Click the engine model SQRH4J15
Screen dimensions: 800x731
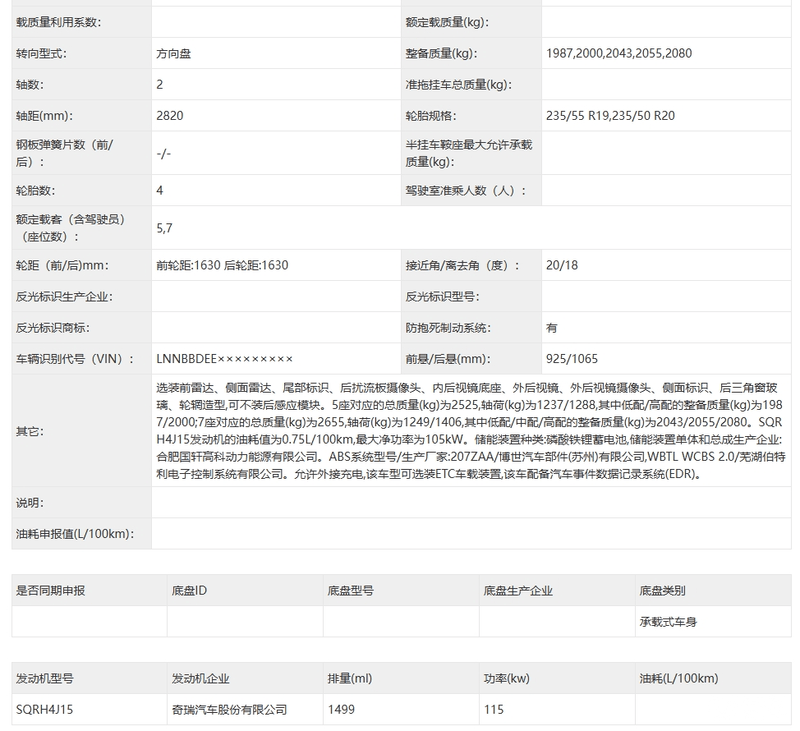click(x=45, y=709)
